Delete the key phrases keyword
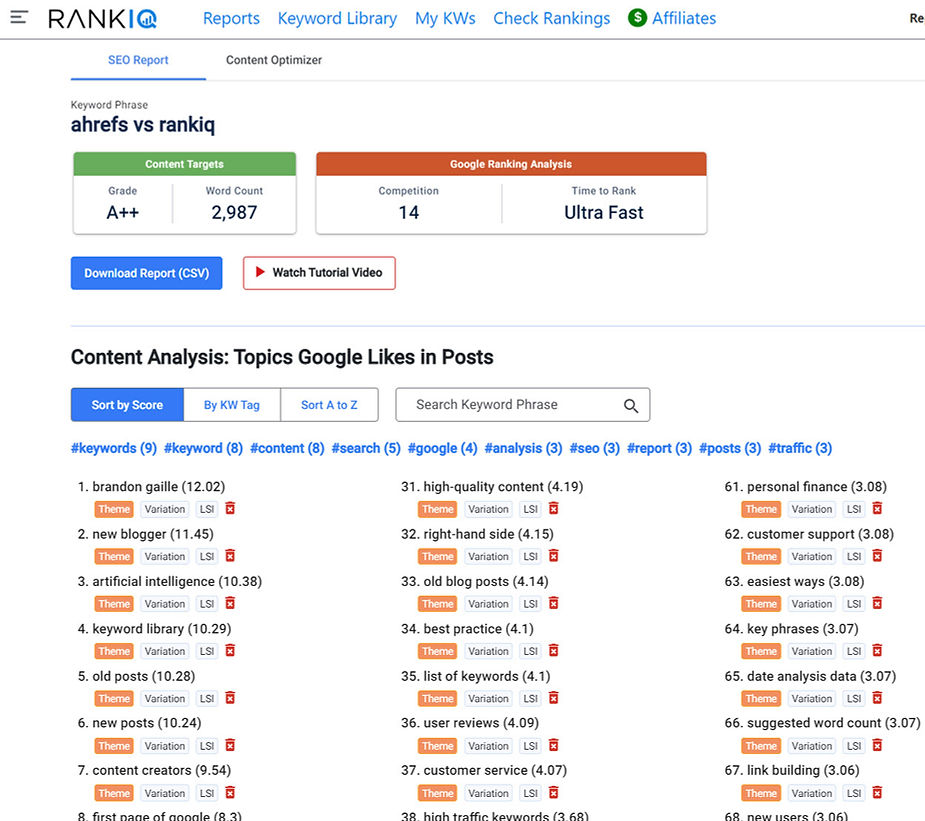 [877, 651]
